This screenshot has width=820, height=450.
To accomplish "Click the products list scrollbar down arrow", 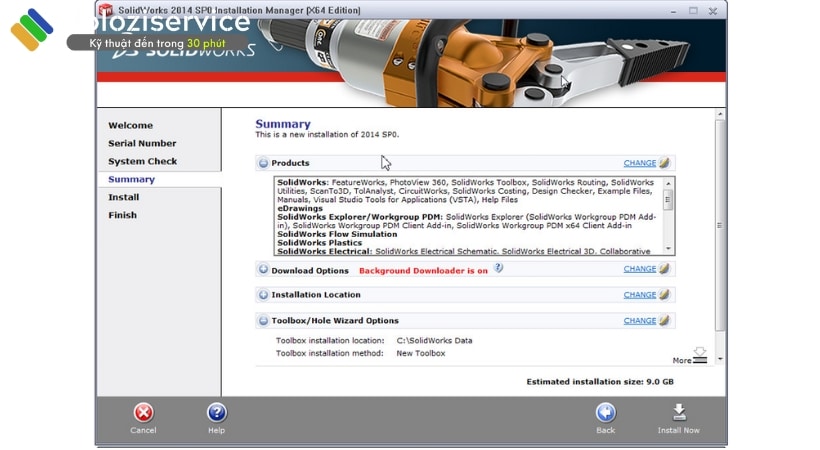I will (x=669, y=250).
